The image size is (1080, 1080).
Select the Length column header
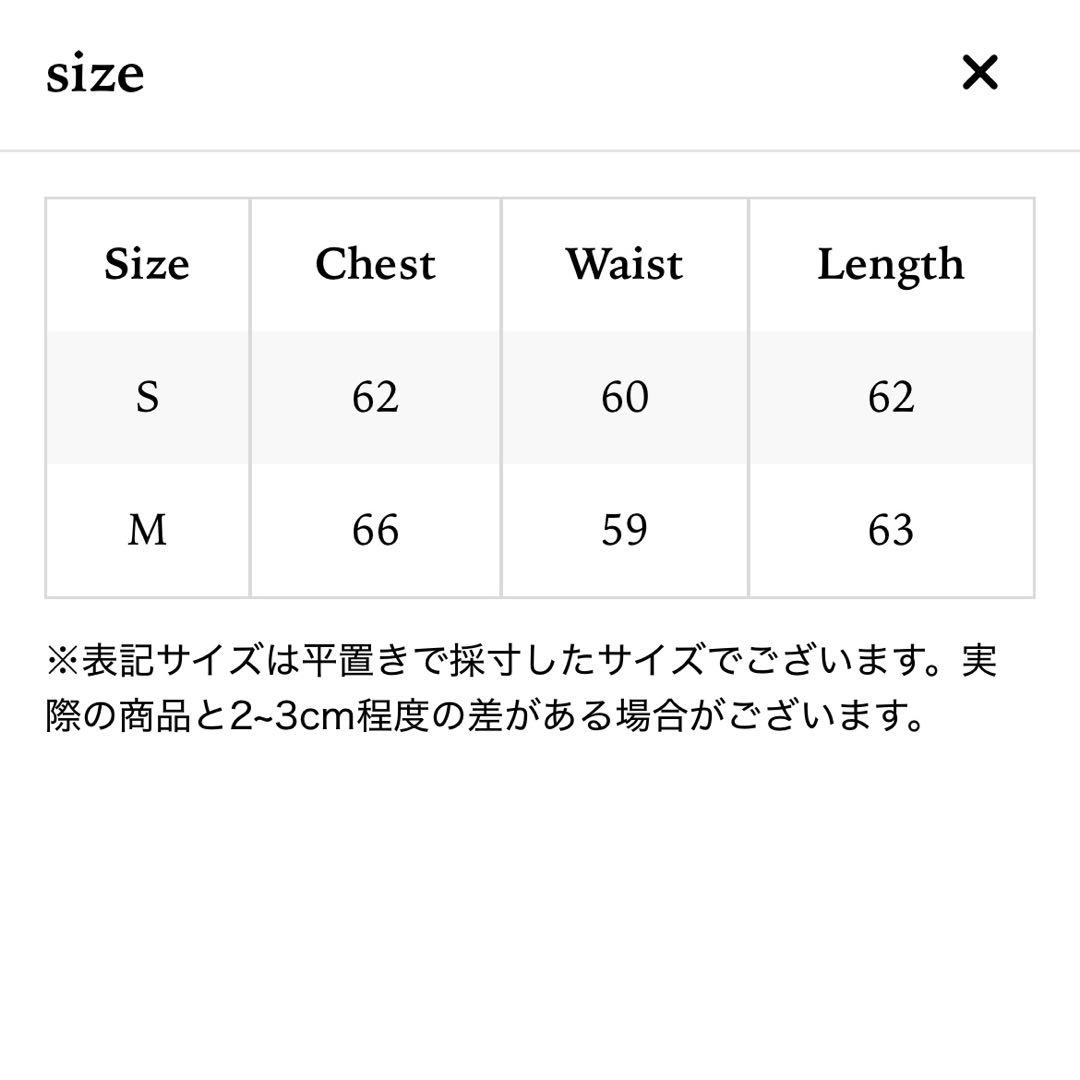click(x=891, y=264)
